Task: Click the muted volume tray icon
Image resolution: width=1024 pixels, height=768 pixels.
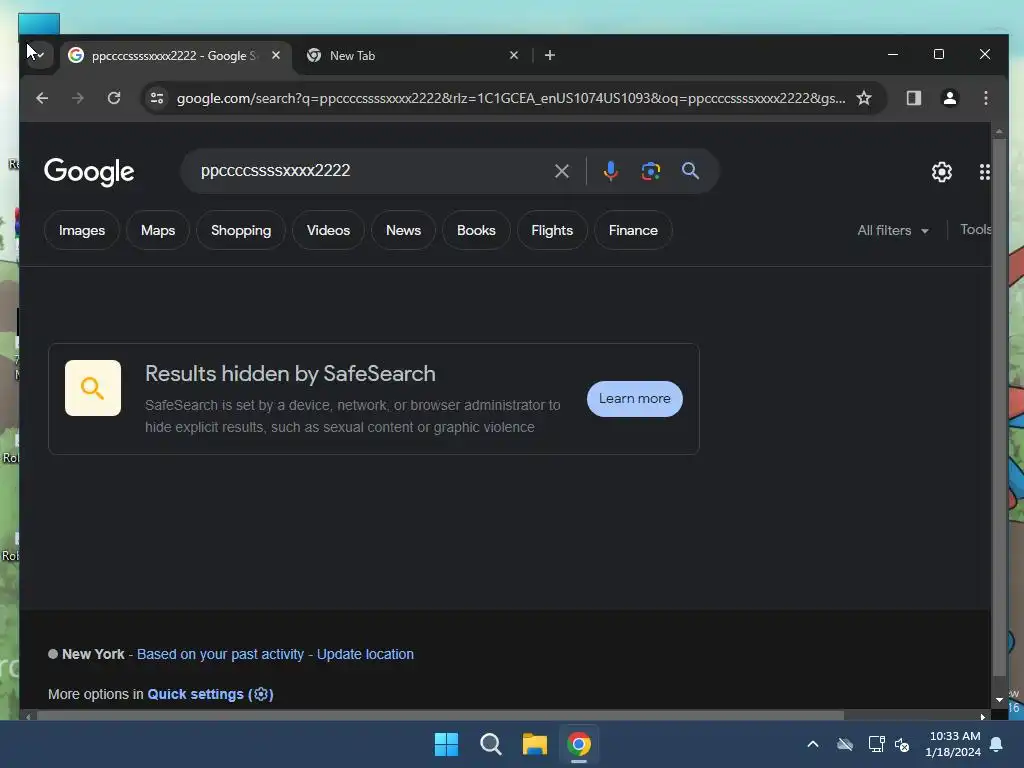Action: [902, 744]
